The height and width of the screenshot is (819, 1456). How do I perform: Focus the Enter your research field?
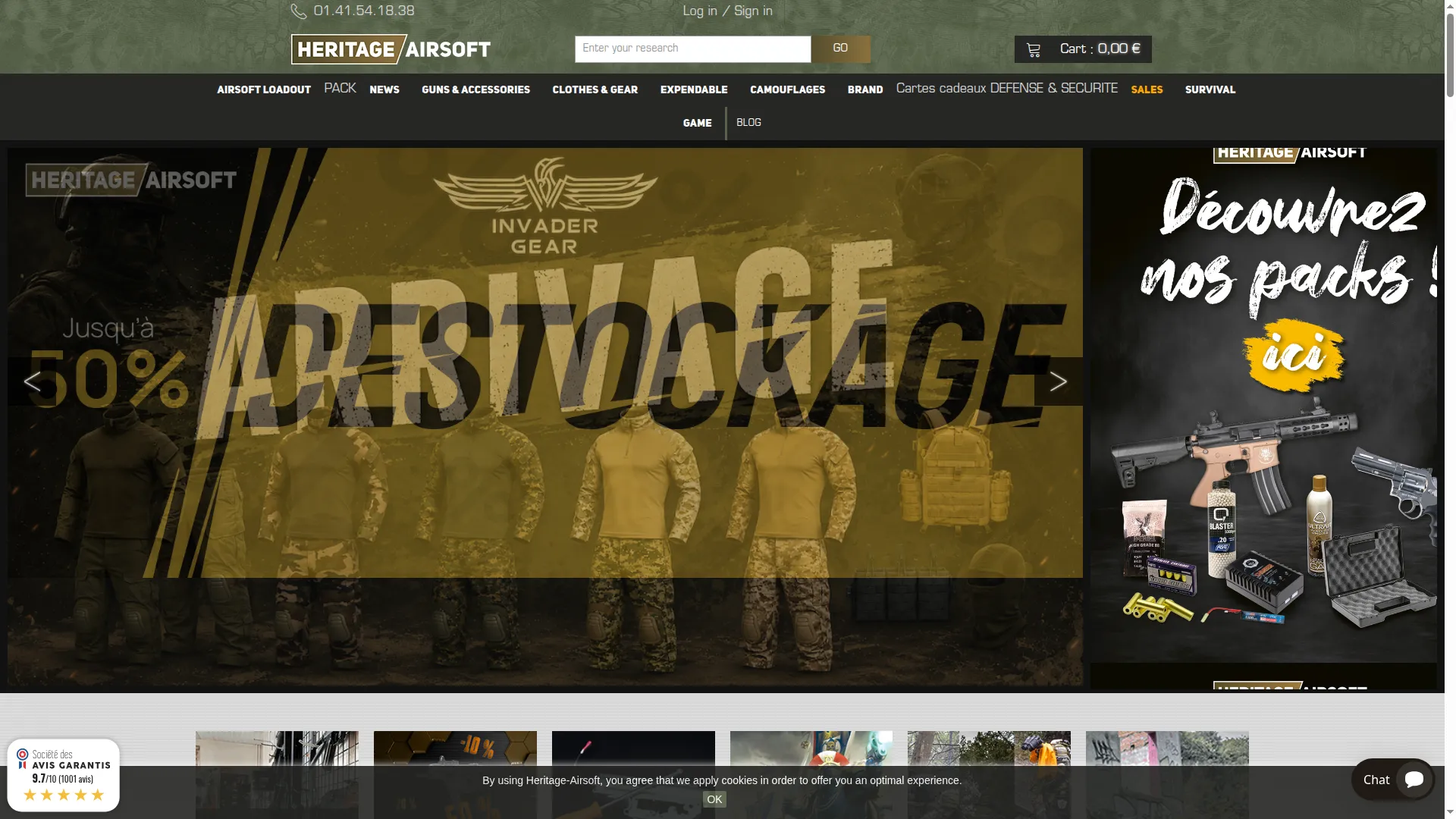coord(692,49)
